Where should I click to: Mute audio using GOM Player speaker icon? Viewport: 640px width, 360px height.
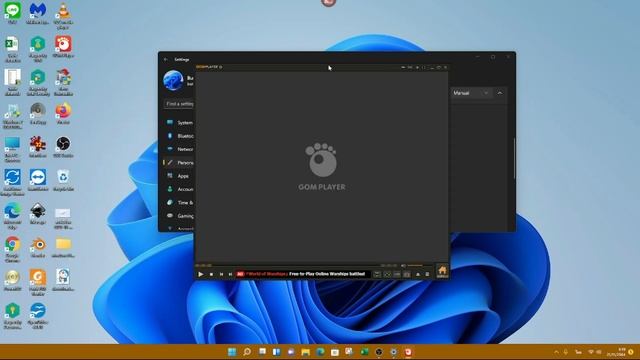tap(403, 266)
